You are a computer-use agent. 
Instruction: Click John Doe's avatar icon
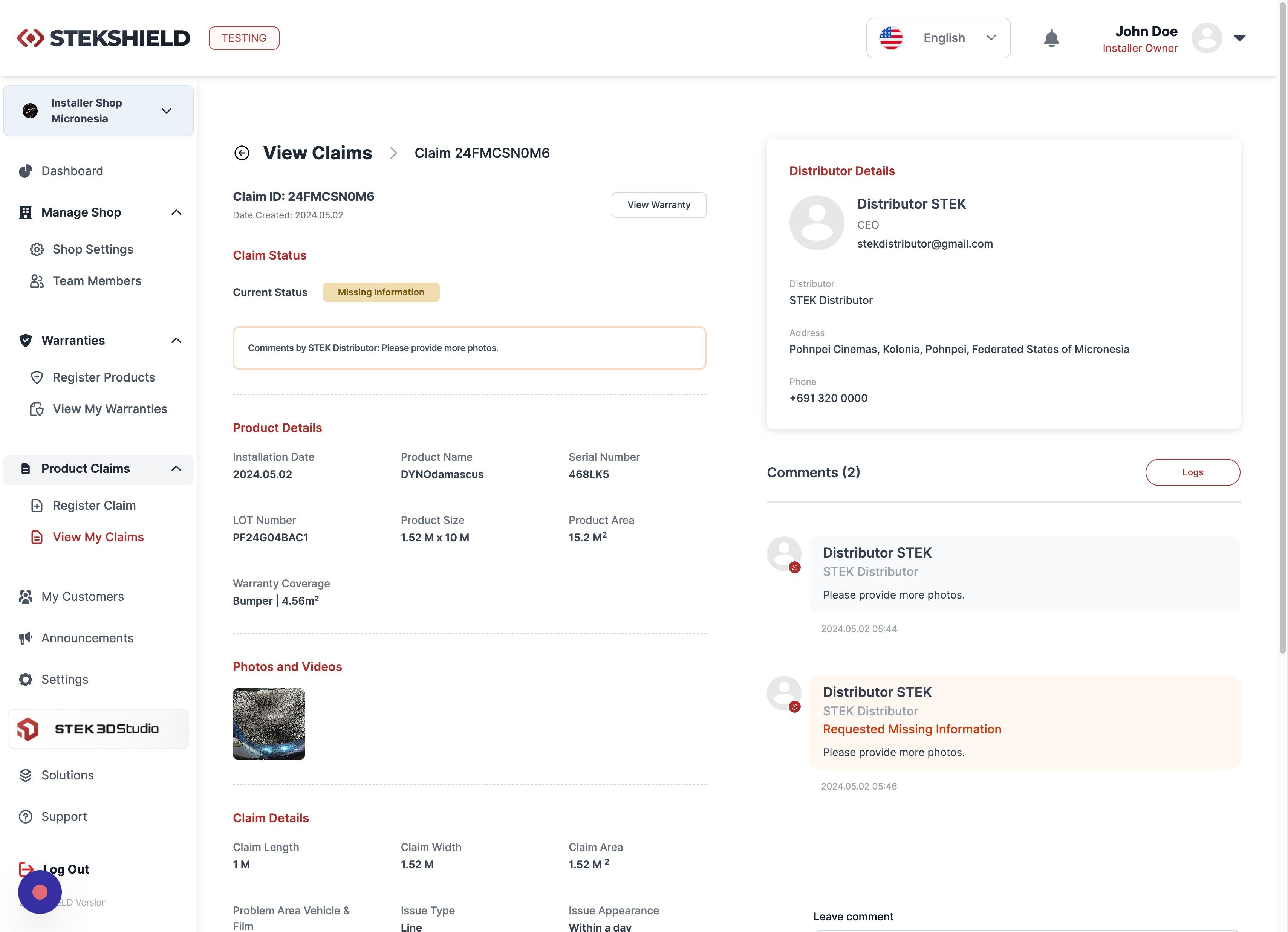pos(1206,38)
